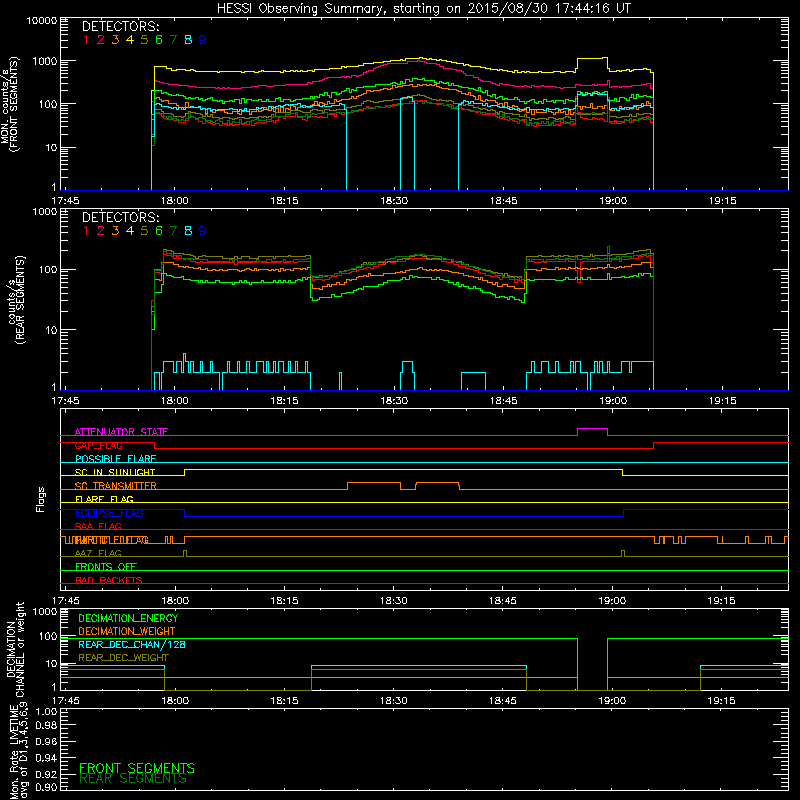This screenshot has height=800, width=800.
Task: Click the vertical Flags axis label
Action: point(41,499)
